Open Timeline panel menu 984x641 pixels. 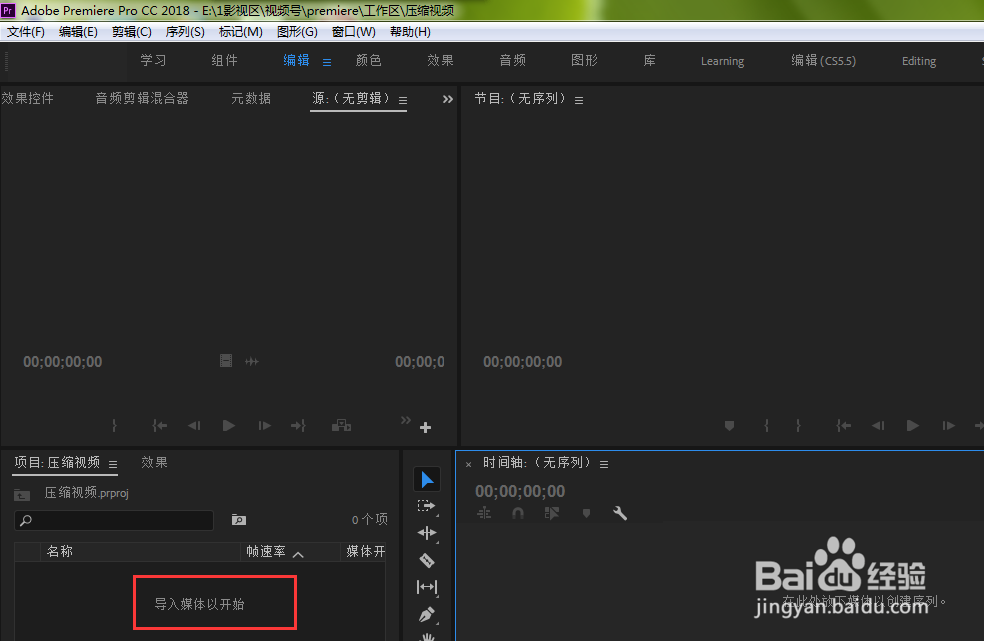604,465
